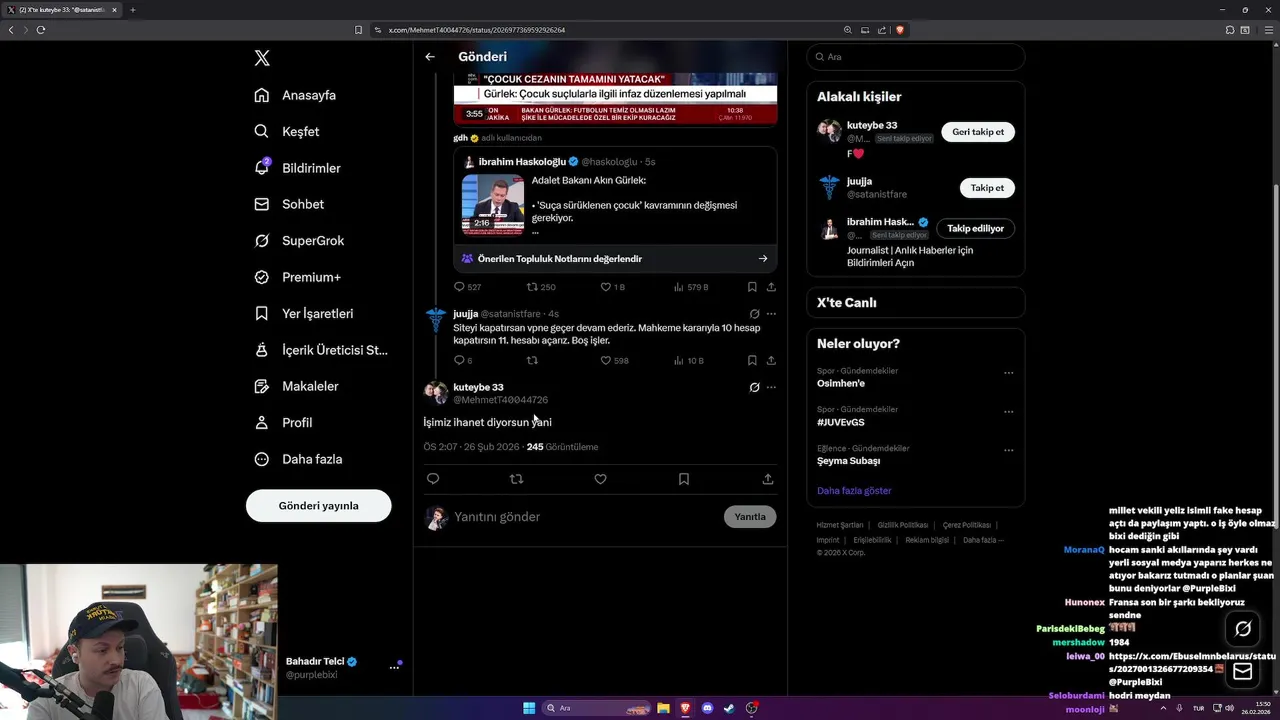Viewport: 1280px width, 720px height.
Task: Reply icon on juujja's comment
Action: pos(460,360)
